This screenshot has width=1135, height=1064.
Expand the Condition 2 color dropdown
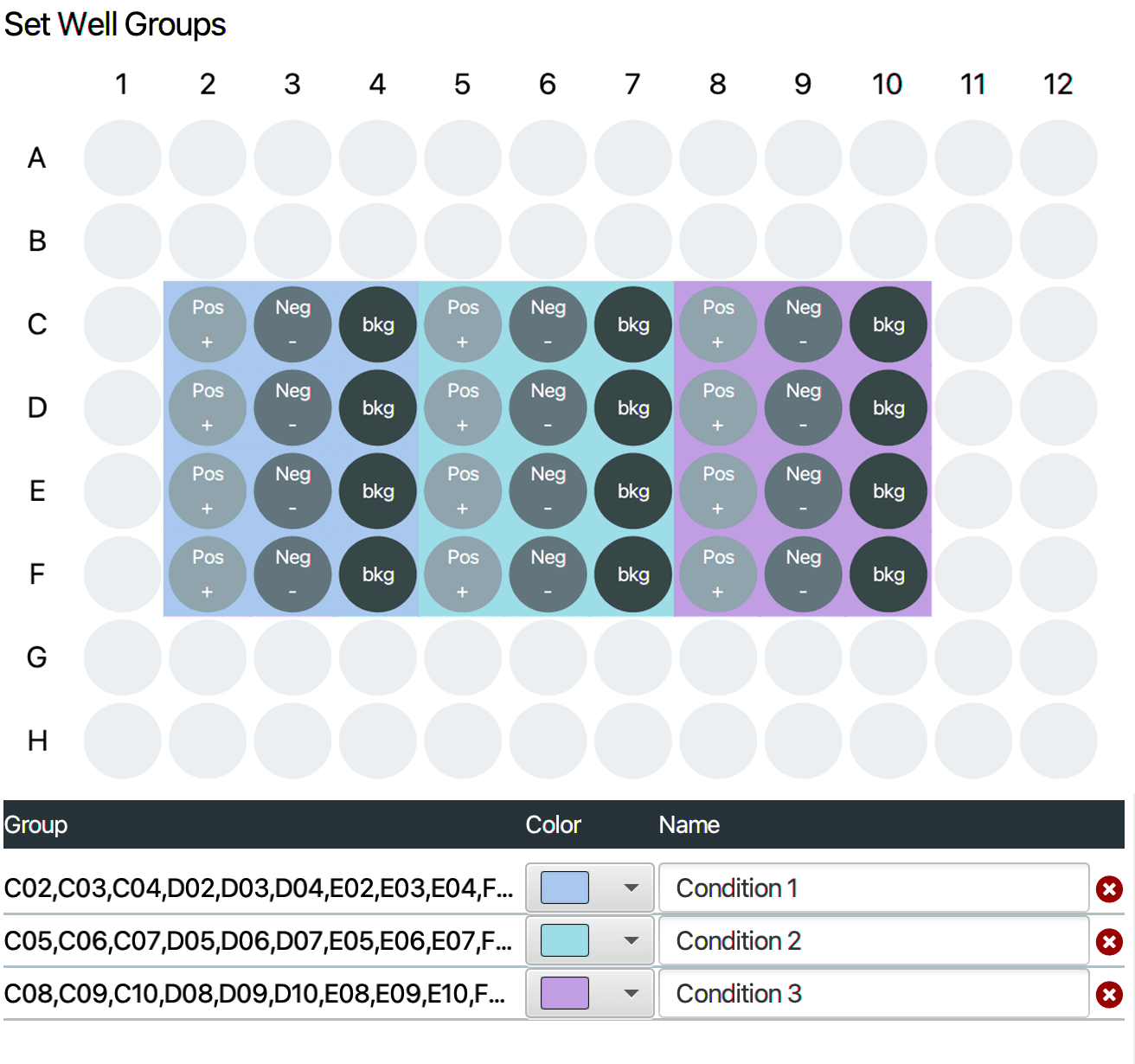coord(631,941)
